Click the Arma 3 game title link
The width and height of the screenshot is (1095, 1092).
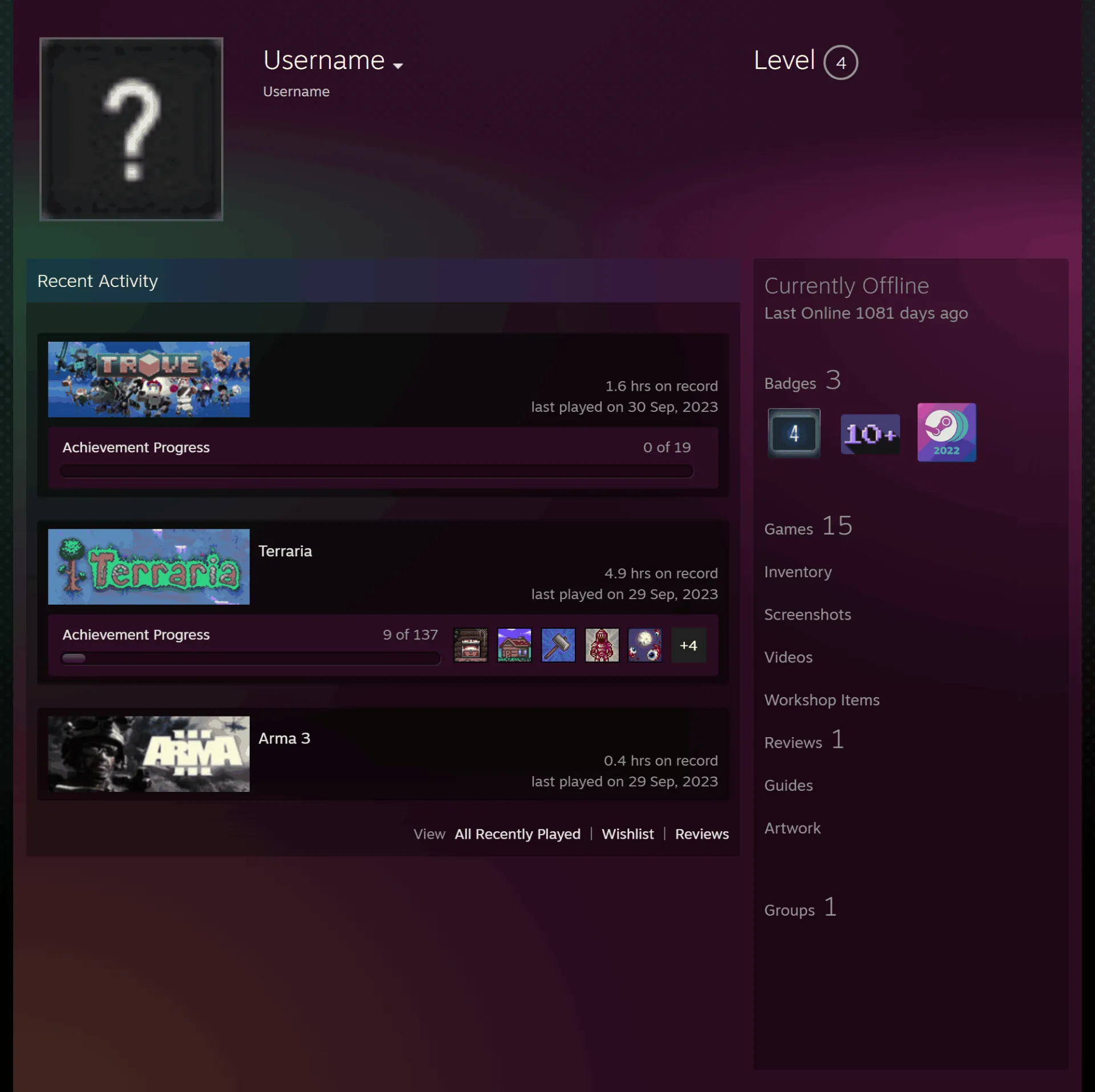(284, 738)
